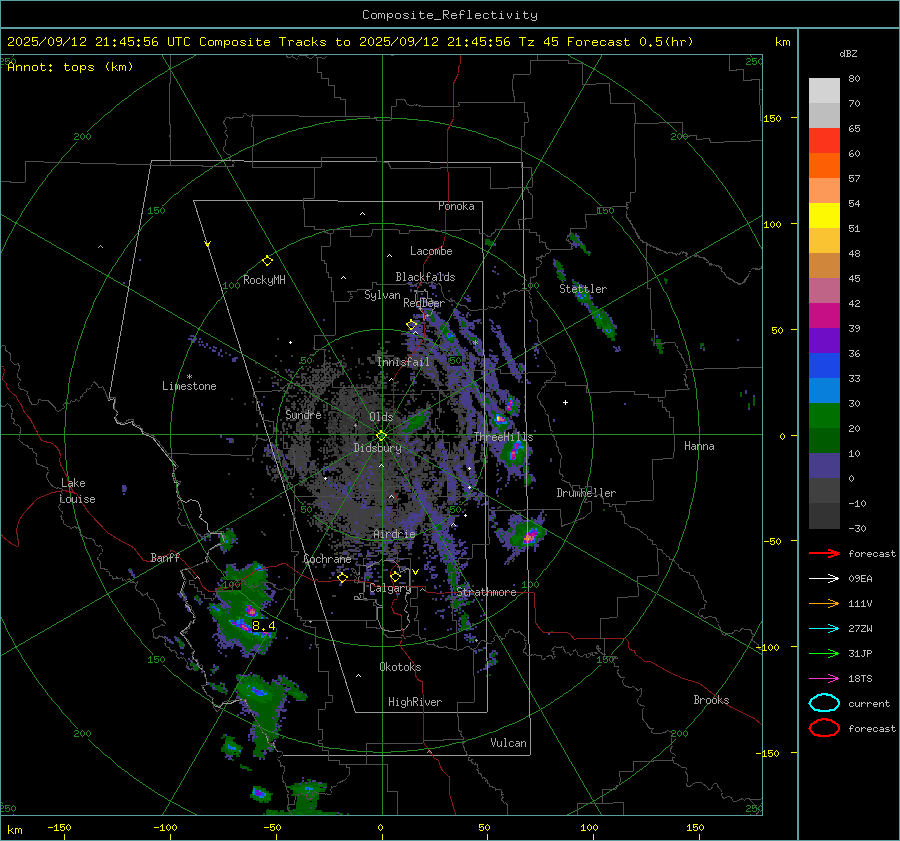The width and height of the screenshot is (900, 841).
Task: Click the Calgary city label
Action: 390,588
